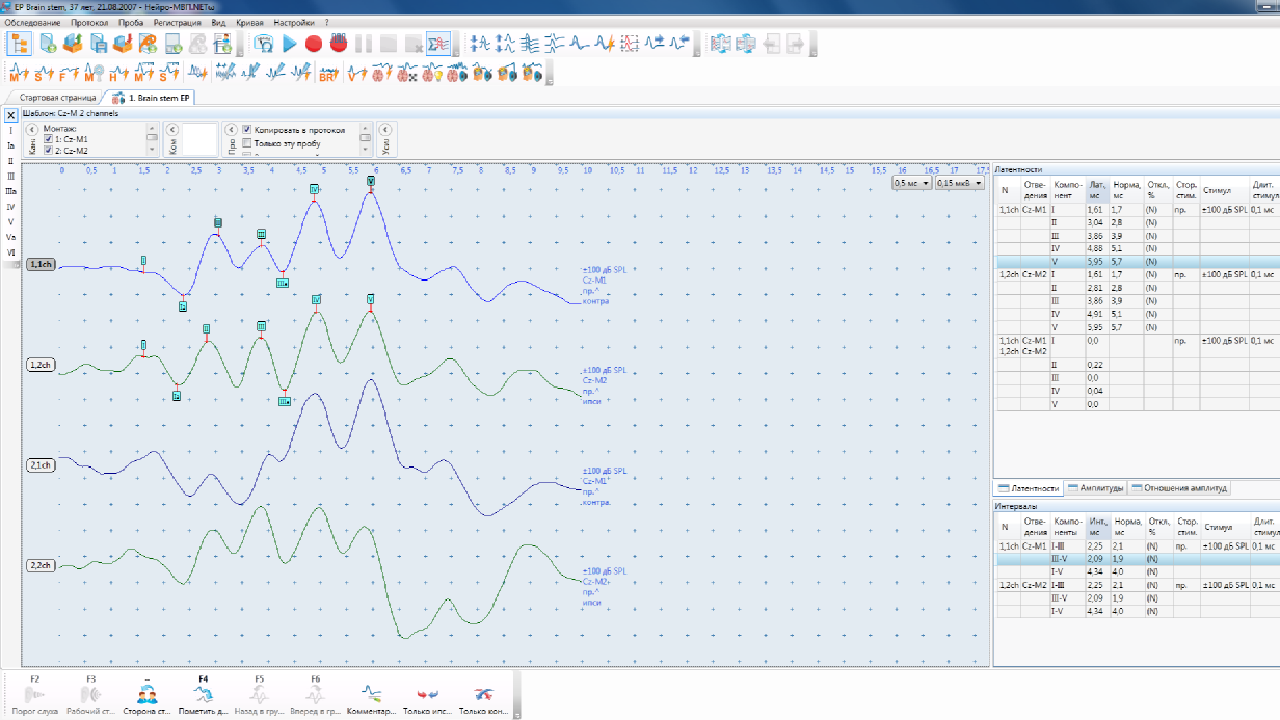Viewport: 1280px width, 720px height.
Task: Click the peak marker IV on trace 1,1ch
Action: 314,188
